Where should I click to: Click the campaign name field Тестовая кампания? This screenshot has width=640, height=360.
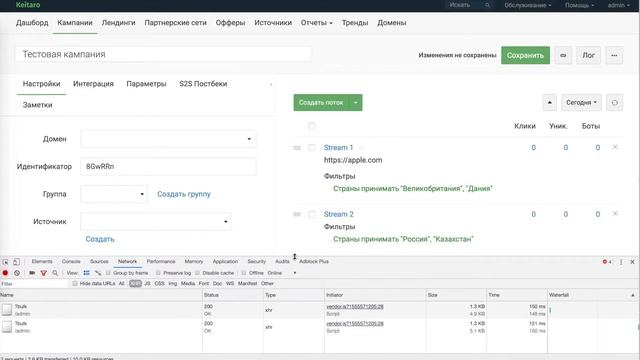point(163,54)
